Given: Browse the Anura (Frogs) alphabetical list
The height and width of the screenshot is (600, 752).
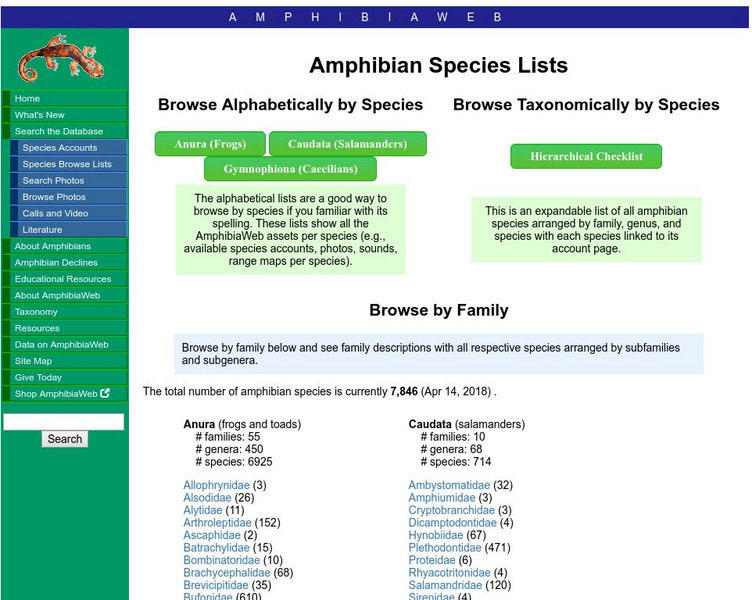Looking at the screenshot, I should click(x=210, y=144).
